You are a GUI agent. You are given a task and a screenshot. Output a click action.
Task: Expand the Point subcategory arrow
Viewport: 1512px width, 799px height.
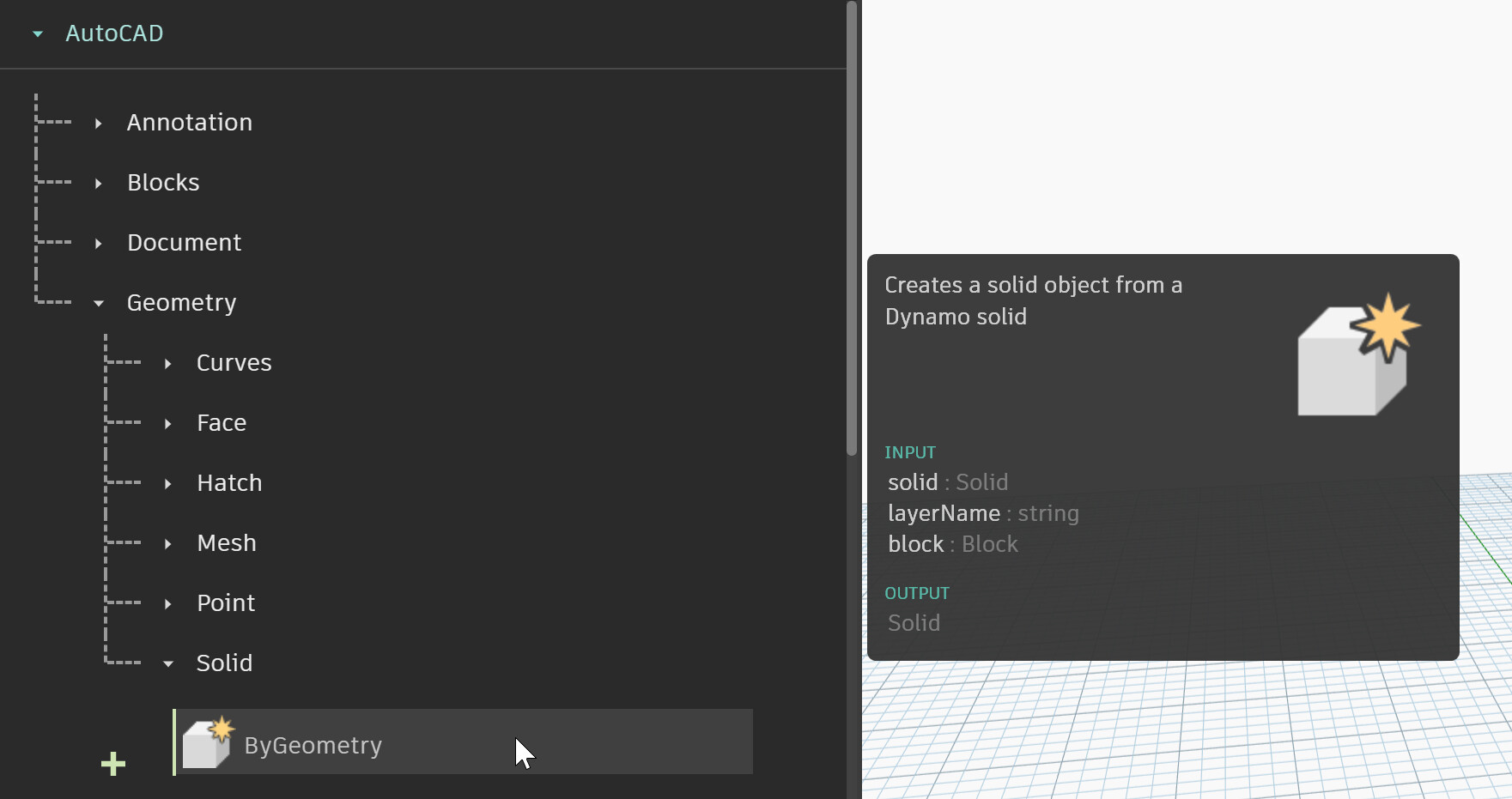168,604
